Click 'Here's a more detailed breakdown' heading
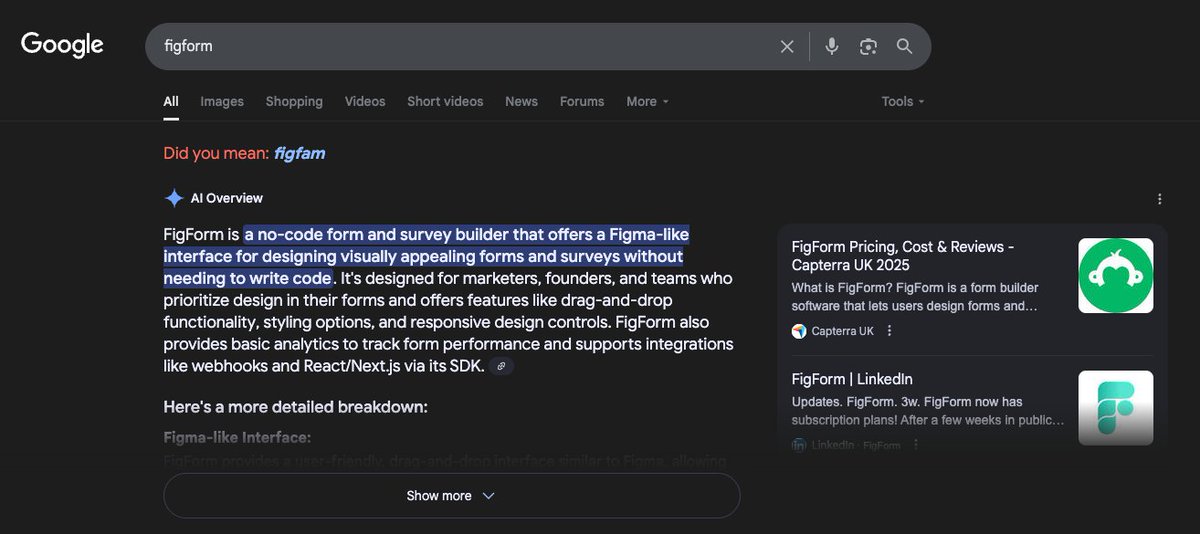 tap(296, 407)
